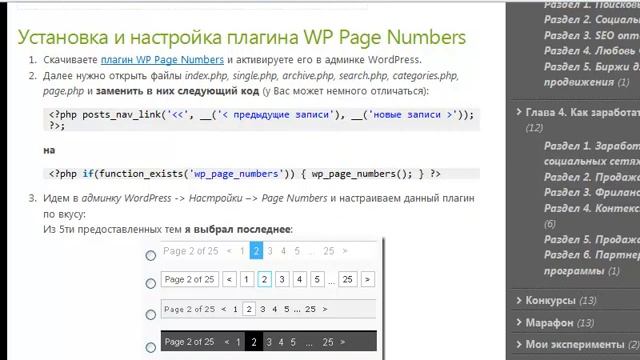Click the italic file name 'archive.php'
Image resolution: width=640 pixels, height=360 pixels.
pos(308,76)
